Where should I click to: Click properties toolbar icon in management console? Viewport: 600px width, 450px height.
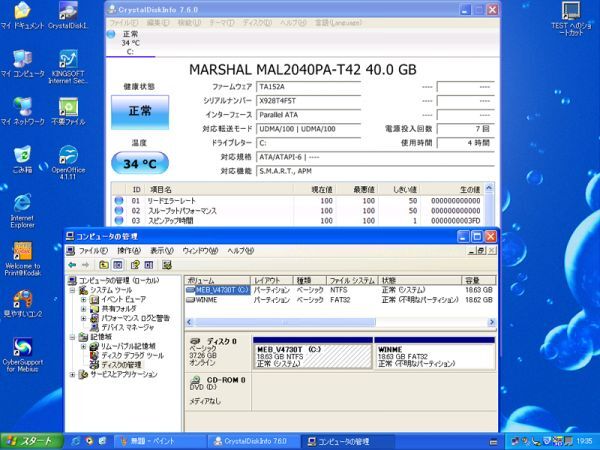[x=135, y=265]
